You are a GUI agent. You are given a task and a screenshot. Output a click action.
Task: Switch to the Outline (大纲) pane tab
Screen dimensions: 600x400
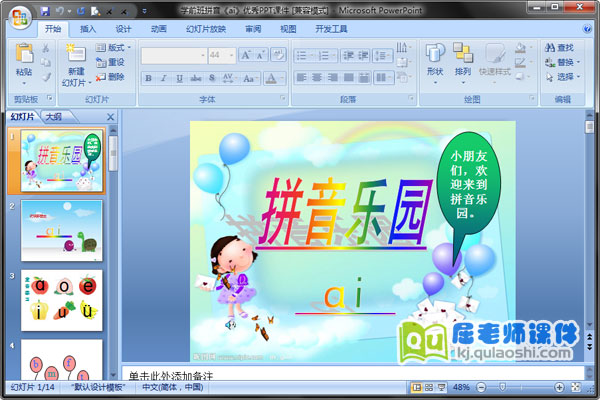(54, 117)
